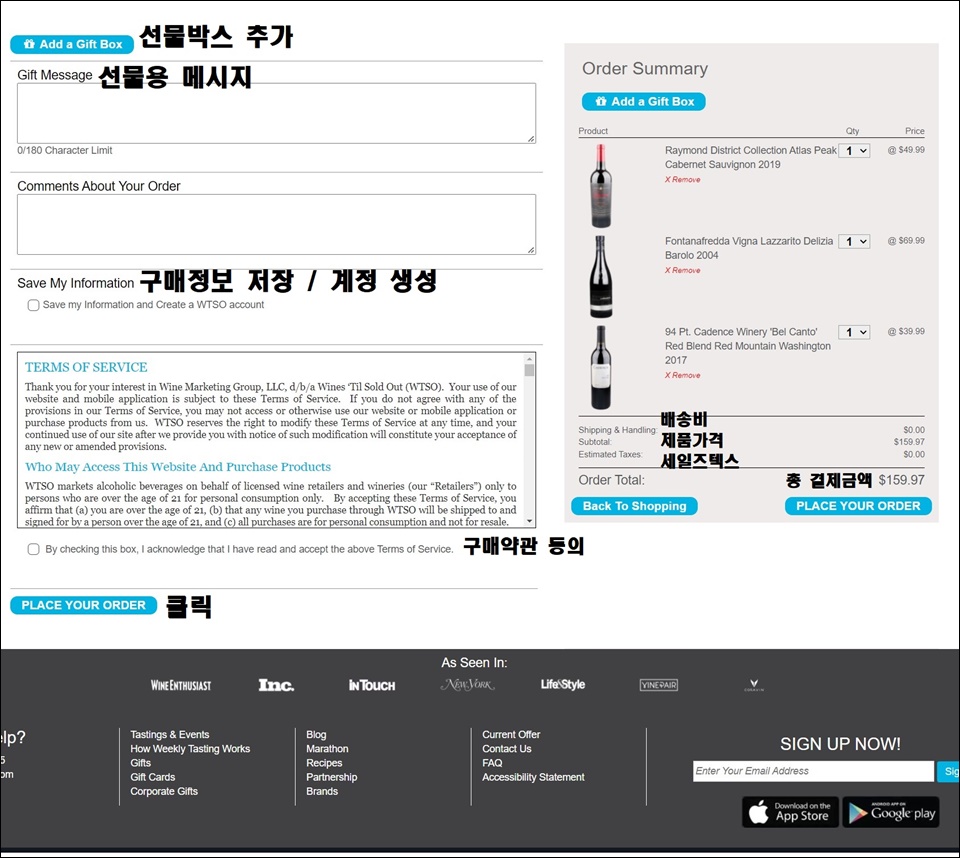Image resolution: width=960 pixels, height=858 pixels.
Task: Check Save my Information and Create WTSO account
Action: pyautogui.click(x=34, y=305)
